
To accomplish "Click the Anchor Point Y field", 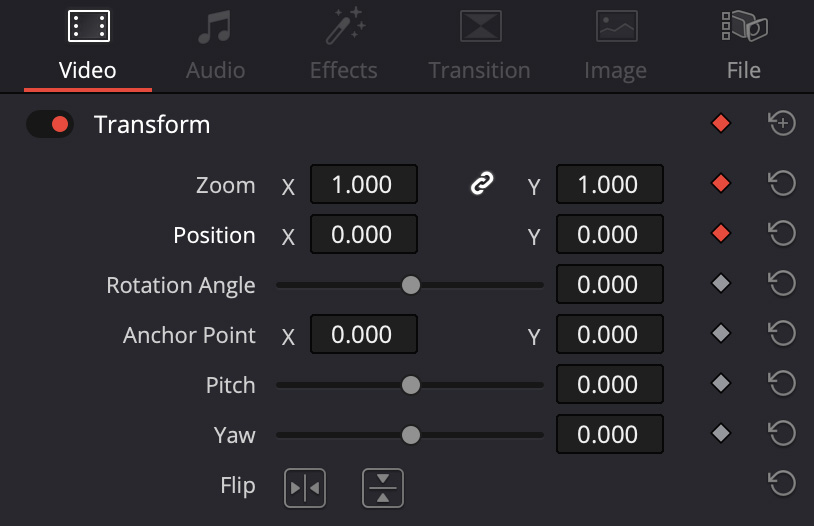I will tap(609, 335).
